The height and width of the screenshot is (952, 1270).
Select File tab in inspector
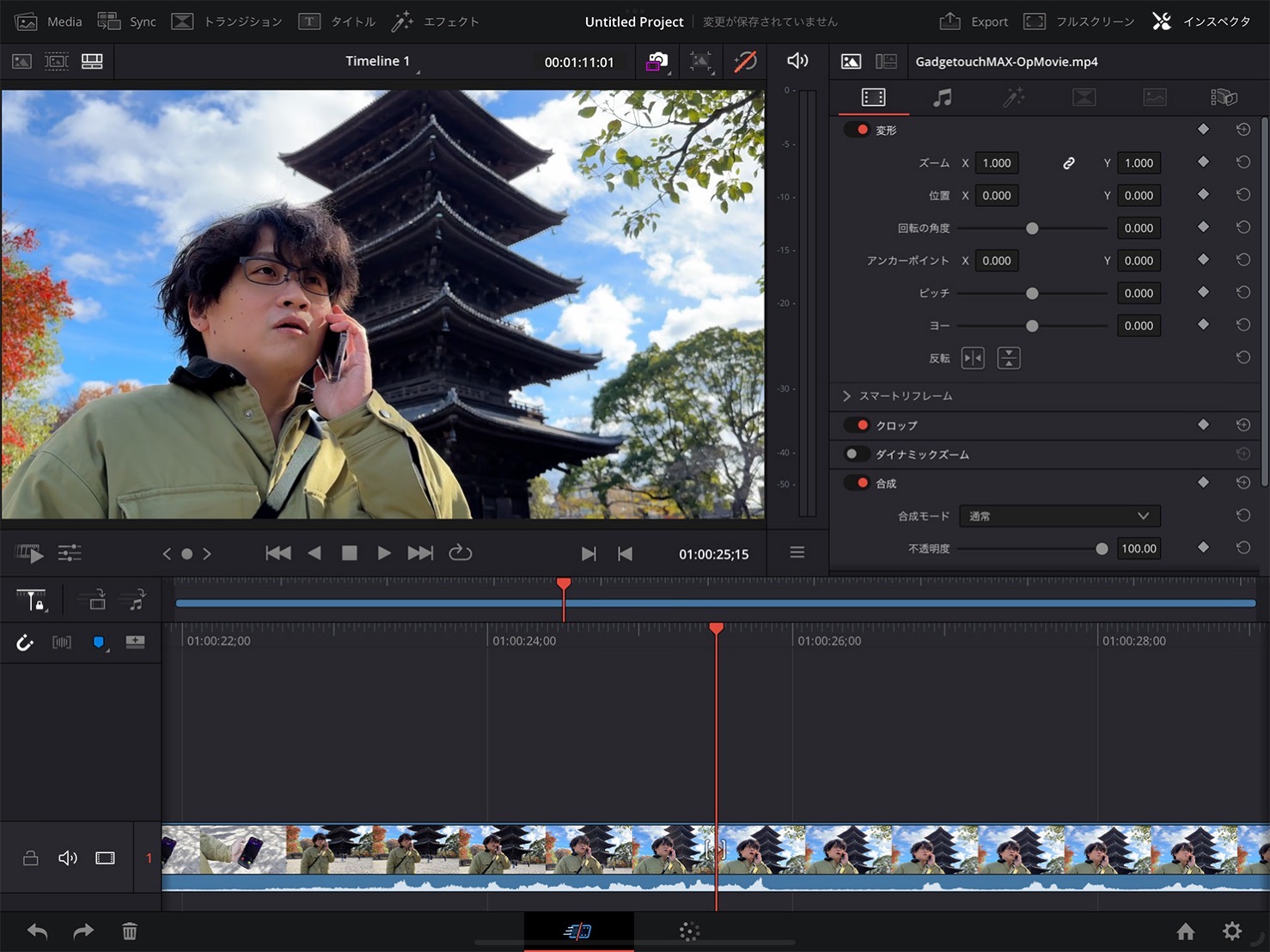click(1224, 97)
